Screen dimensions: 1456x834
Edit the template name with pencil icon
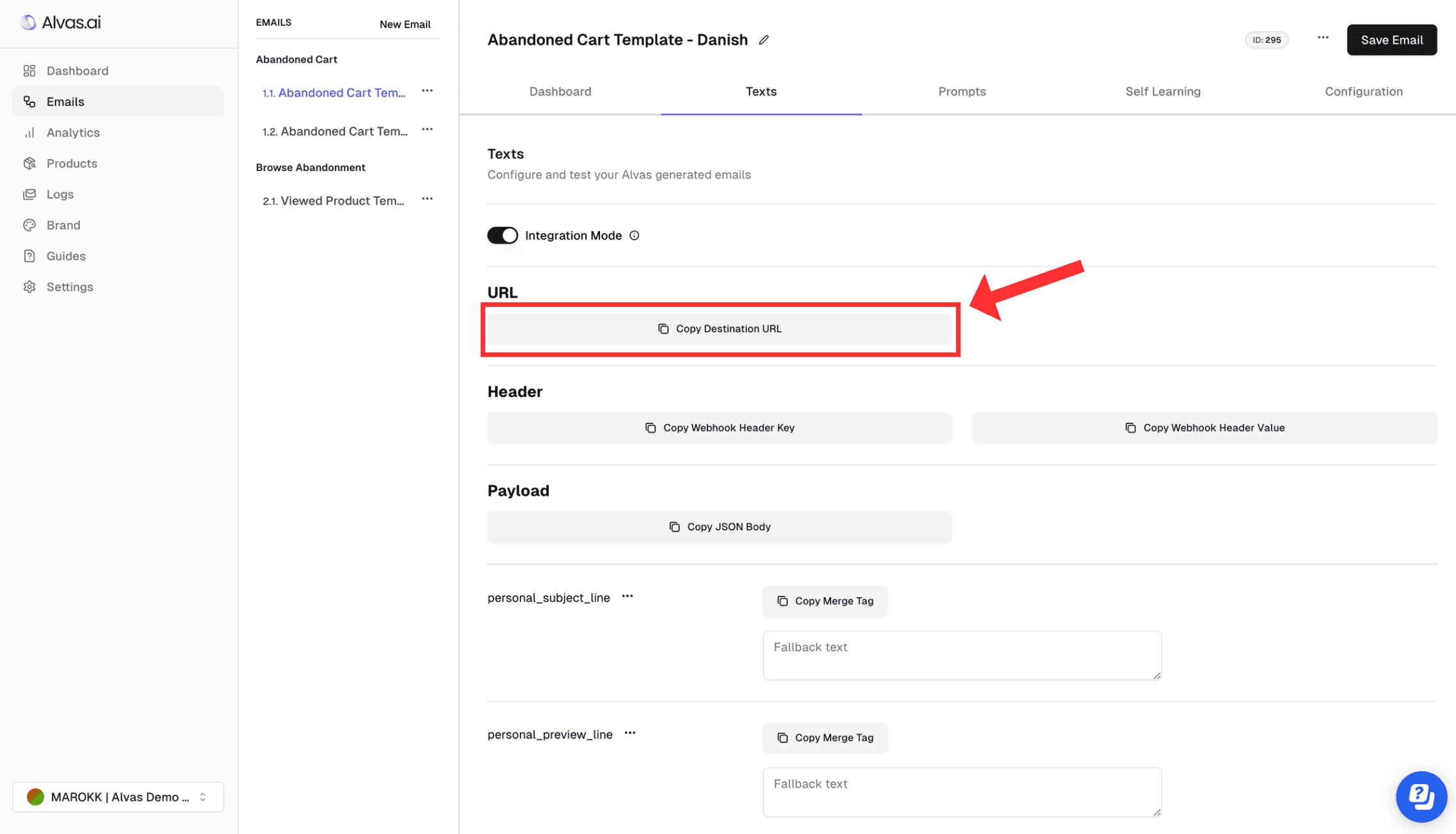(x=763, y=40)
